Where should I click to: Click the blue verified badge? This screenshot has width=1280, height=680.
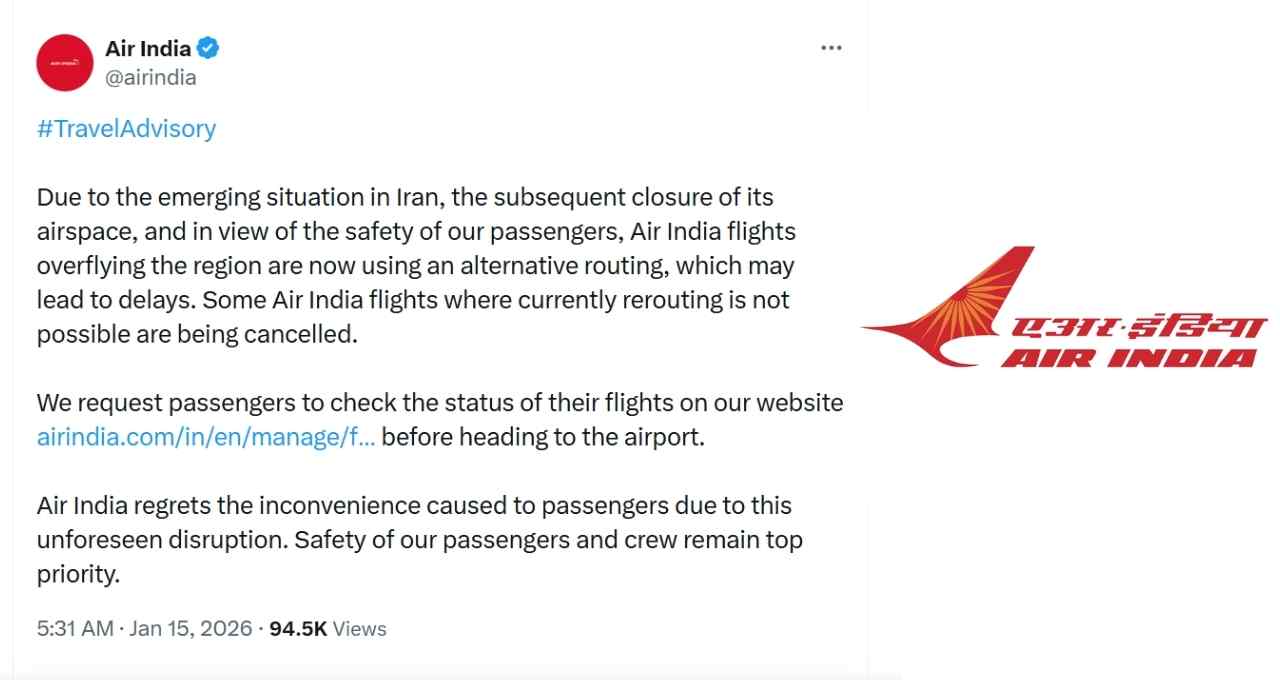coord(209,48)
